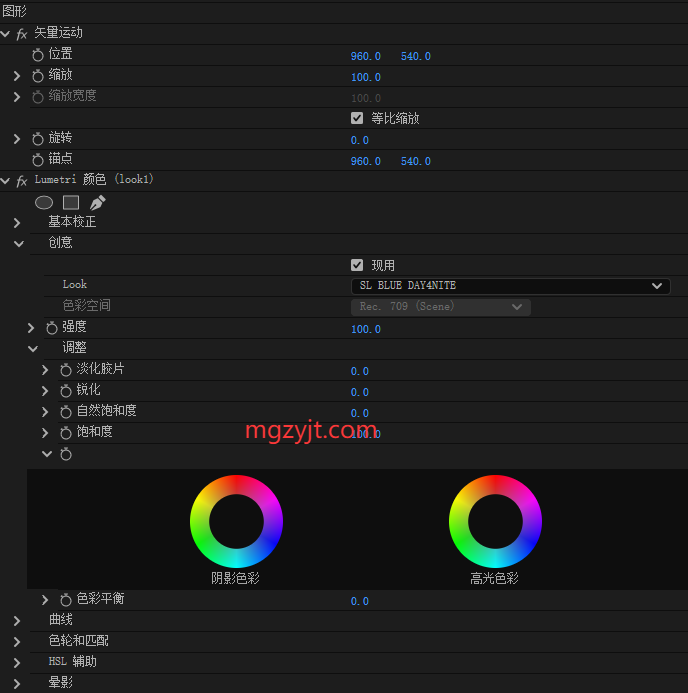Toggle the fx badge of Lumetri 颜色
This screenshot has height=693, width=688.
22,181
